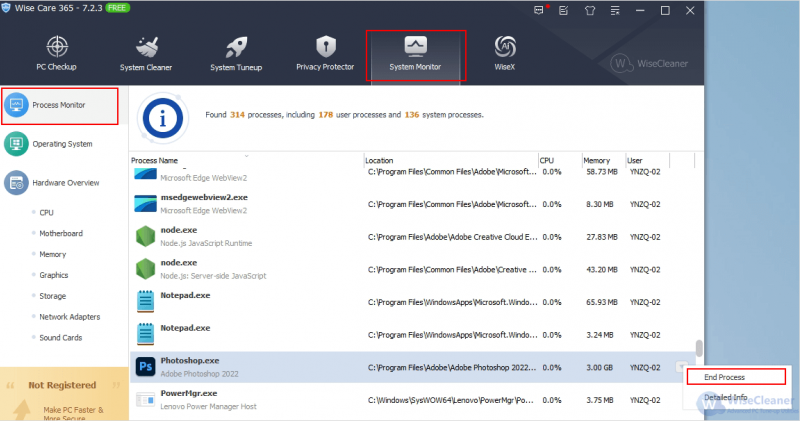Sort by Process Name column header

[x=155, y=160]
